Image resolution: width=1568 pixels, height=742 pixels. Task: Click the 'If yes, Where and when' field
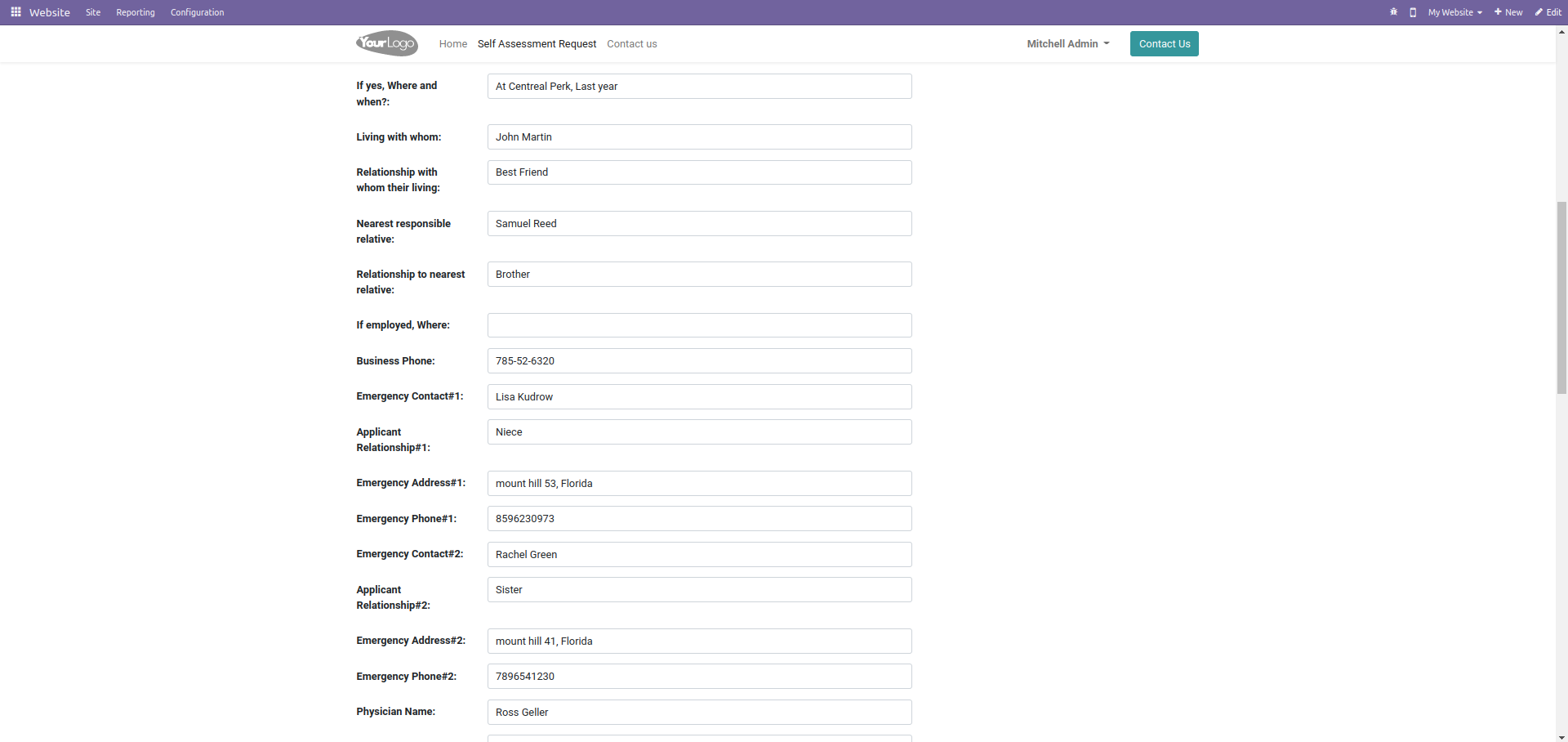[700, 87]
